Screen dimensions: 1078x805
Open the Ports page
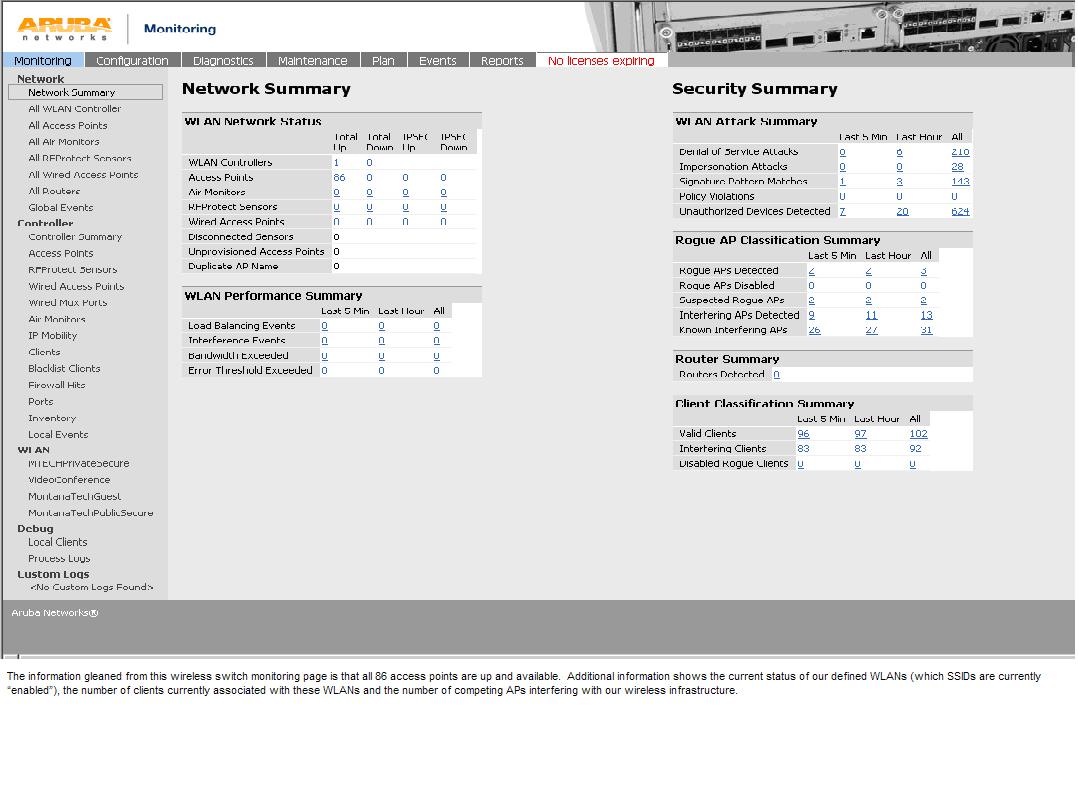coord(41,401)
